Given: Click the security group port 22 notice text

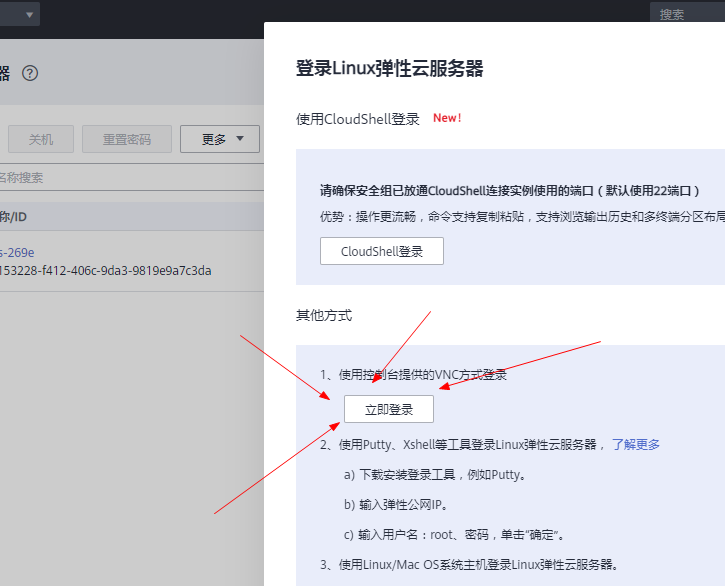Looking at the screenshot, I should (510, 191).
